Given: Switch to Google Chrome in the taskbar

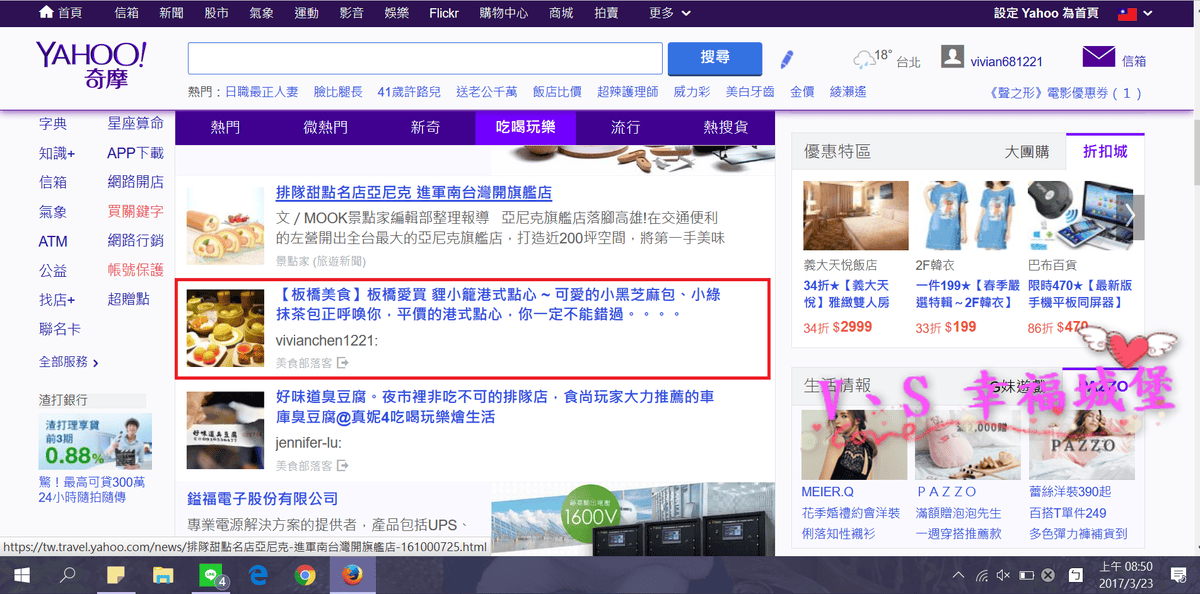Looking at the screenshot, I should point(306,575).
